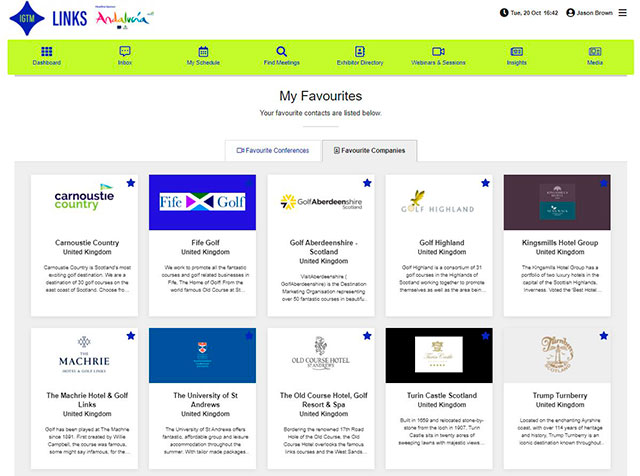Screen dimensions: 640x476
Task: Go to the Dashboard menu label
Action: pos(47,62)
